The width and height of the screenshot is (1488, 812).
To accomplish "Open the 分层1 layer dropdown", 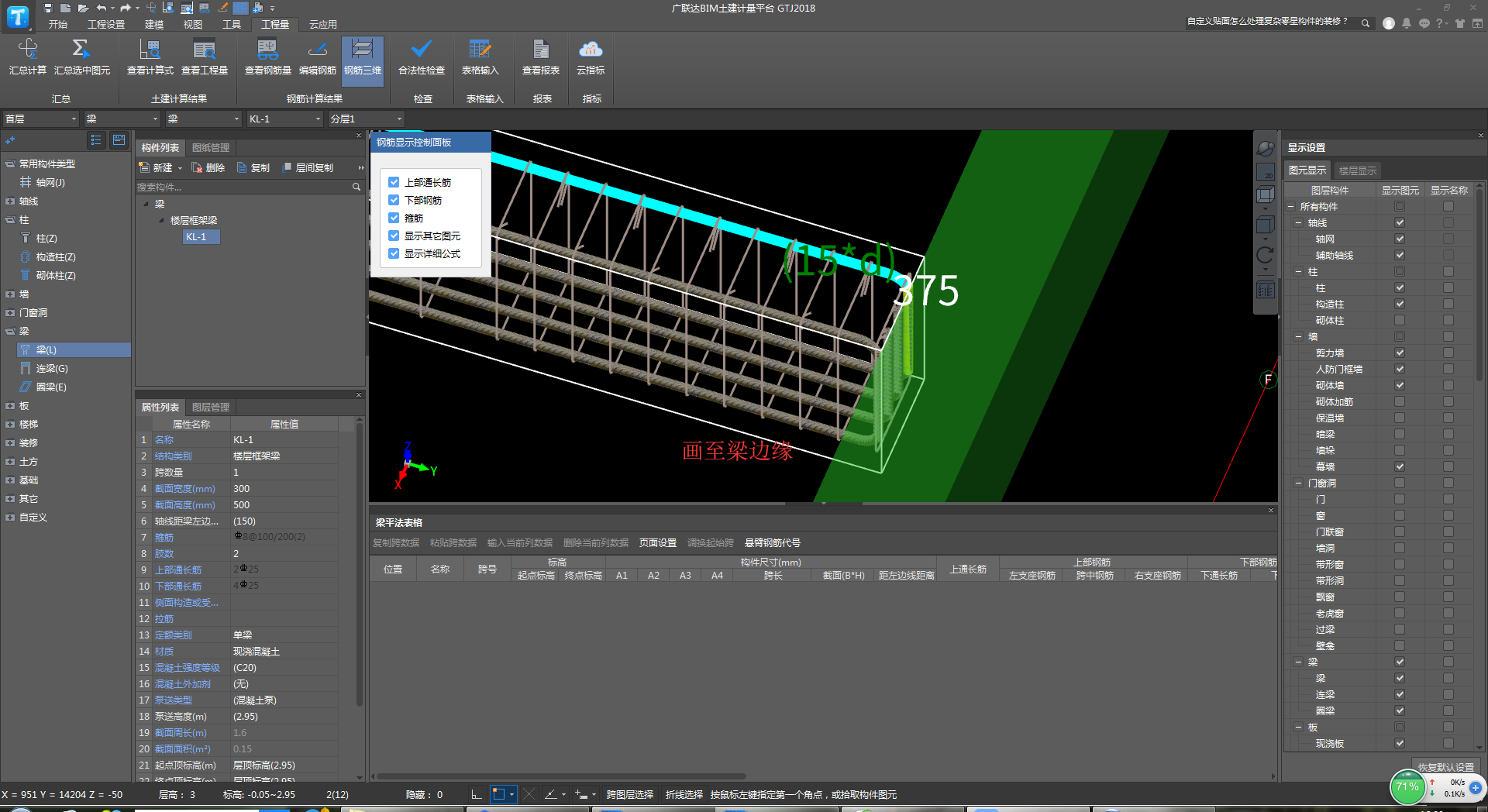I will pos(366,119).
